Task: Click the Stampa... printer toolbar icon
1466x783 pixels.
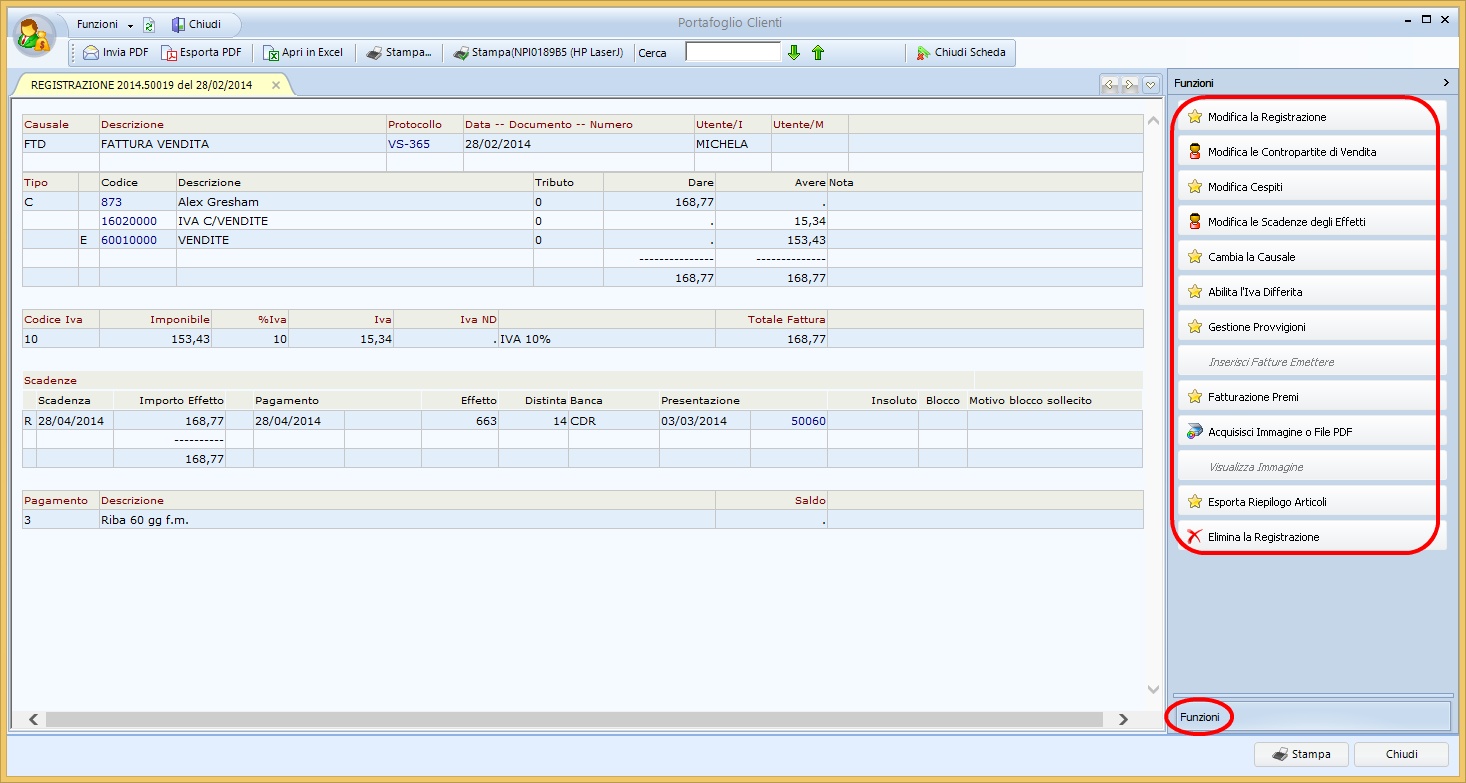Action: tap(373, 53)
